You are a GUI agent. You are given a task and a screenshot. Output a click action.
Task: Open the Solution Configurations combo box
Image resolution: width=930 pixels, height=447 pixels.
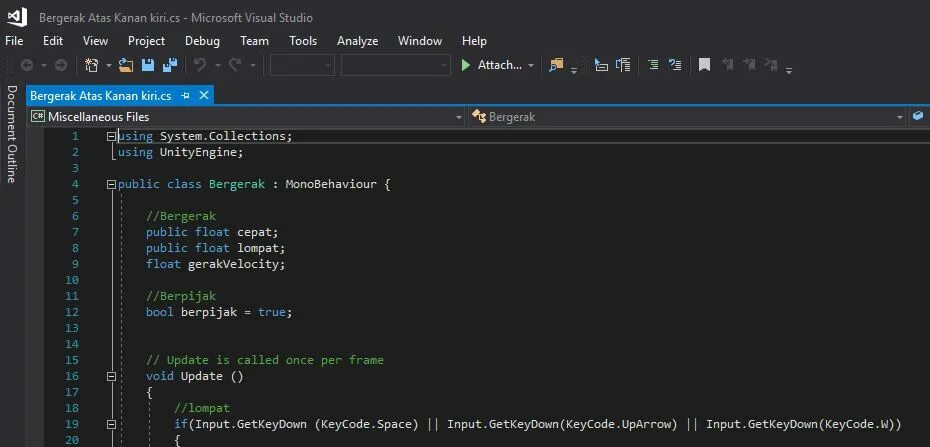[x=302, y=65]
